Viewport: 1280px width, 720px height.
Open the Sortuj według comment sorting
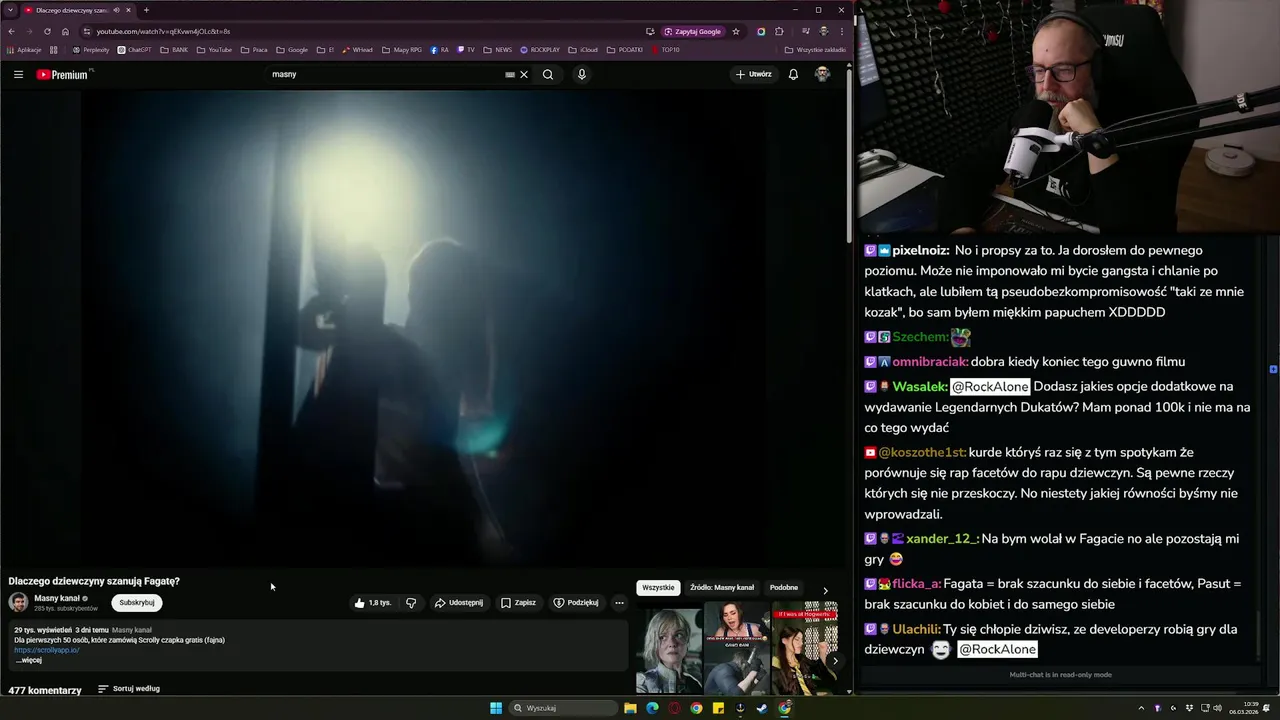(x=128, y=689)
